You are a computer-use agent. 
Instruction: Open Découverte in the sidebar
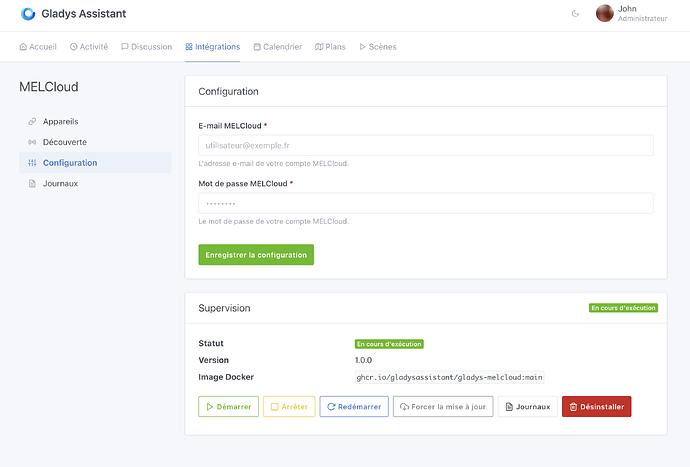pyautogui.click(x=95, y=142)
